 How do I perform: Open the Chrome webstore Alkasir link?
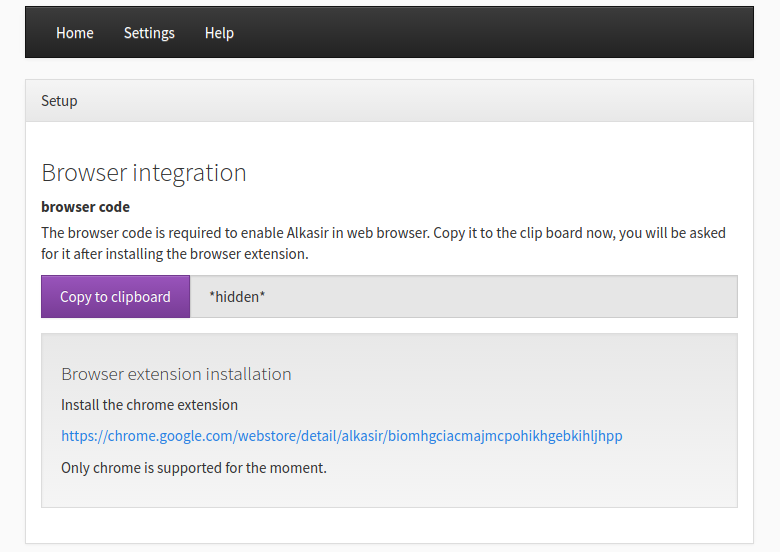point(341,436)
